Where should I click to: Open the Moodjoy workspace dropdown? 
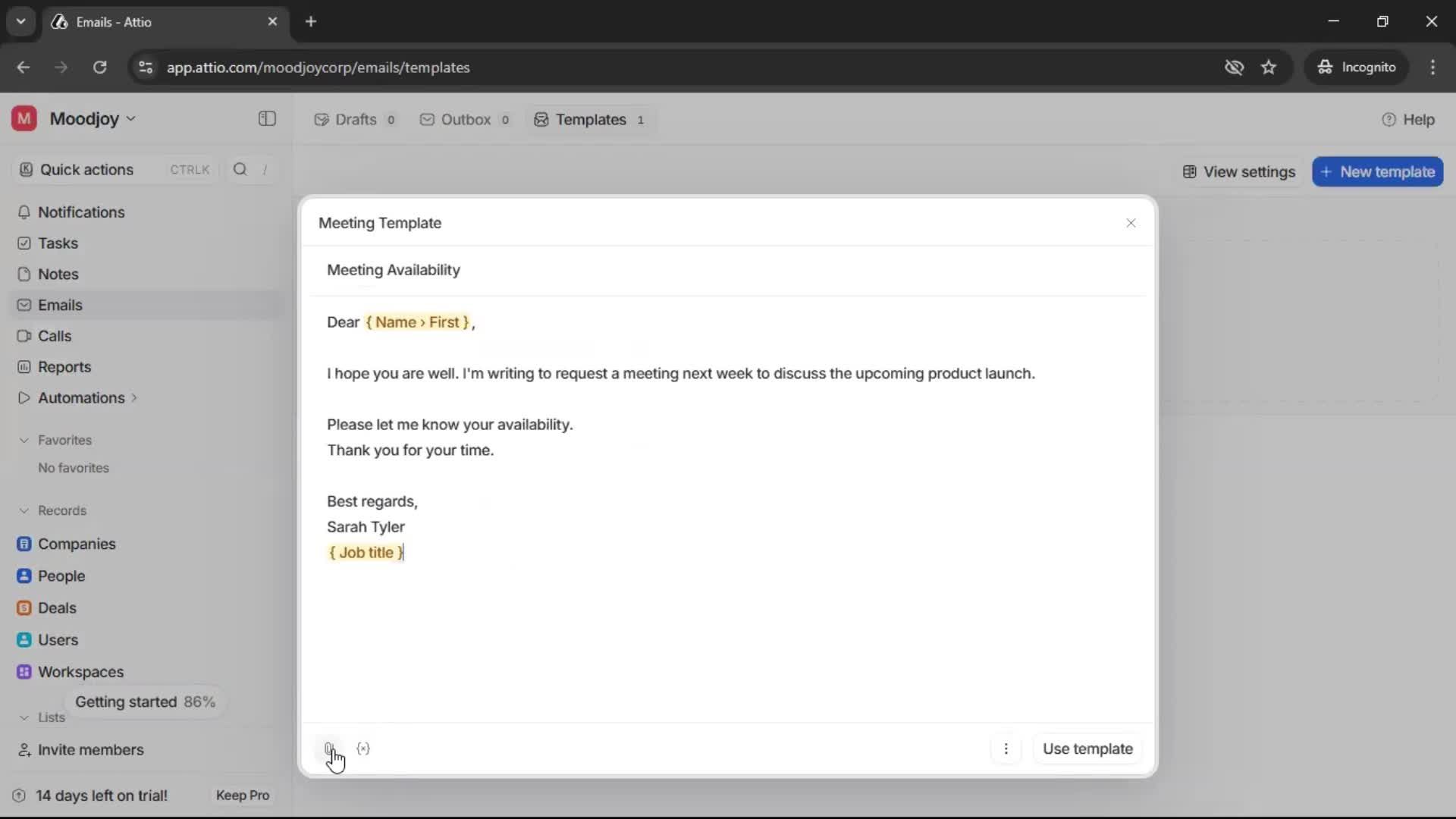click(x=130, y=118)
